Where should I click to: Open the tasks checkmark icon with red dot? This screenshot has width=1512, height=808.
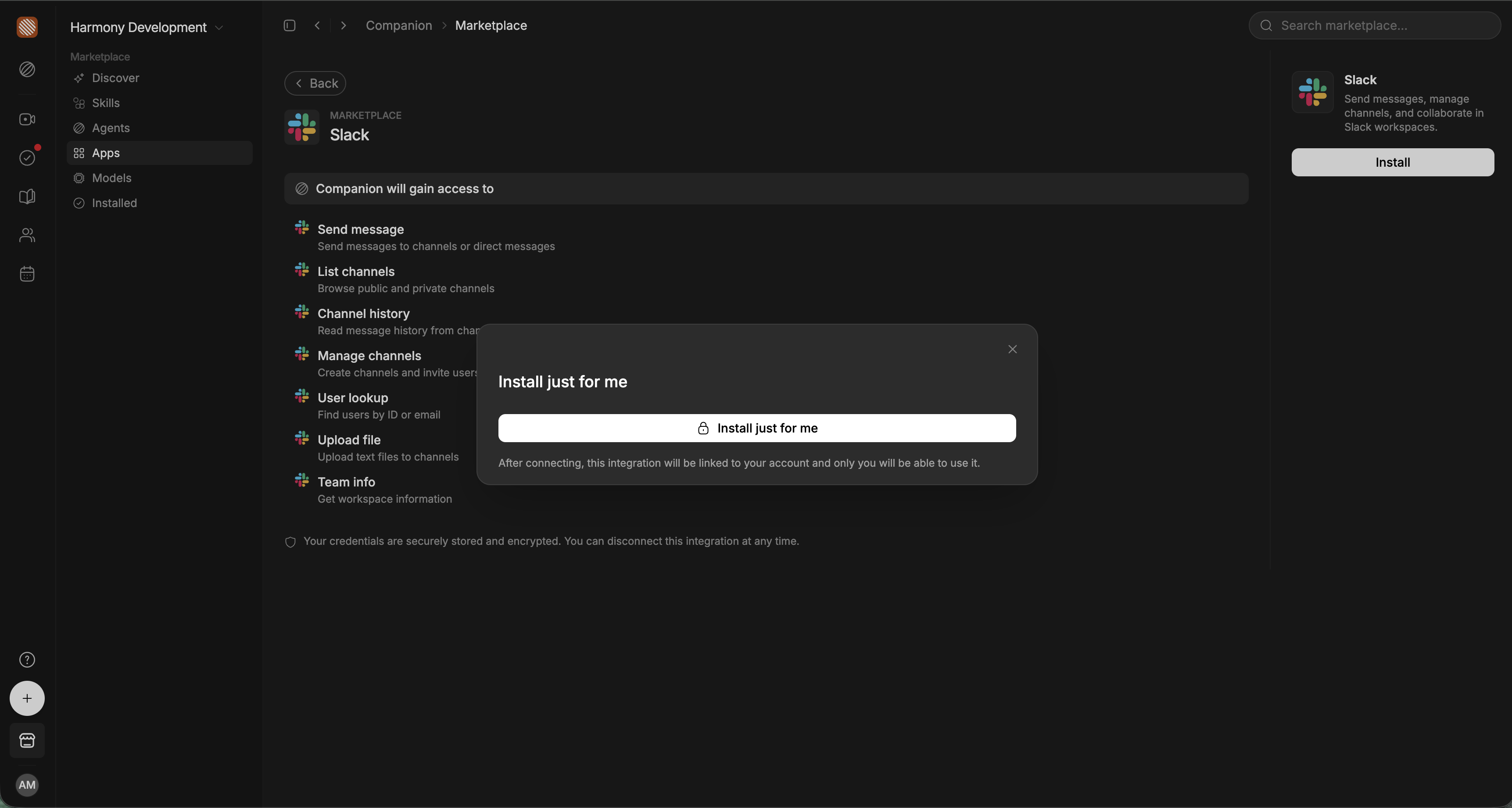click(27, 157)
